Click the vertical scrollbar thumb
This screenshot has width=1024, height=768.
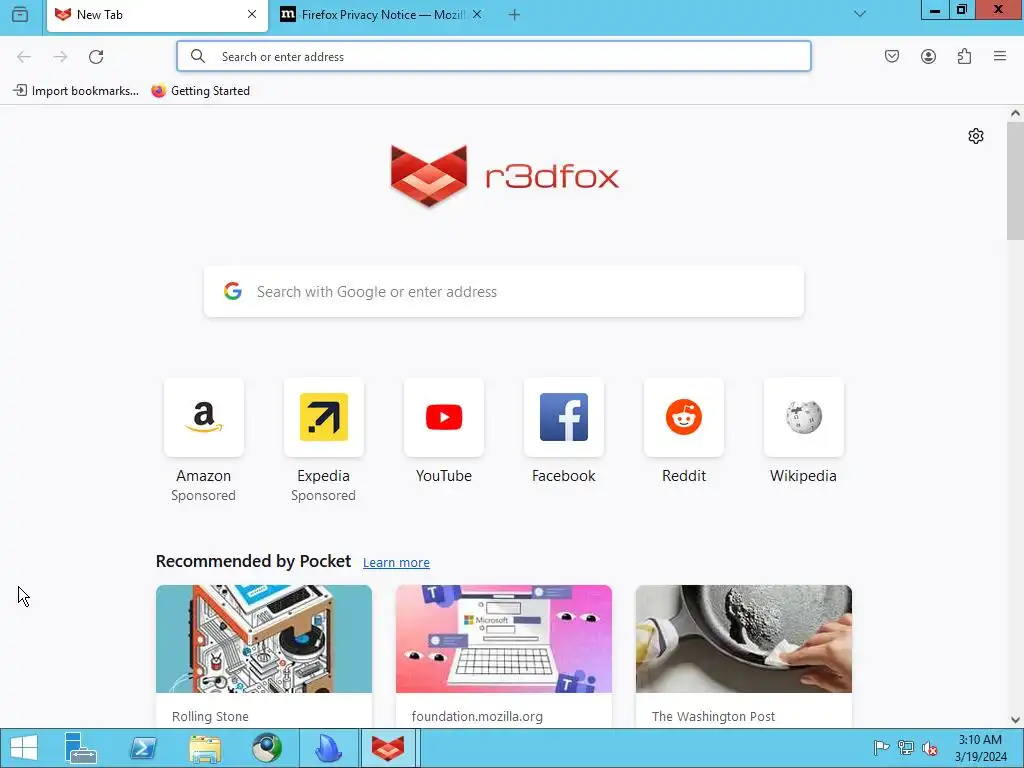pos(1015,181)
